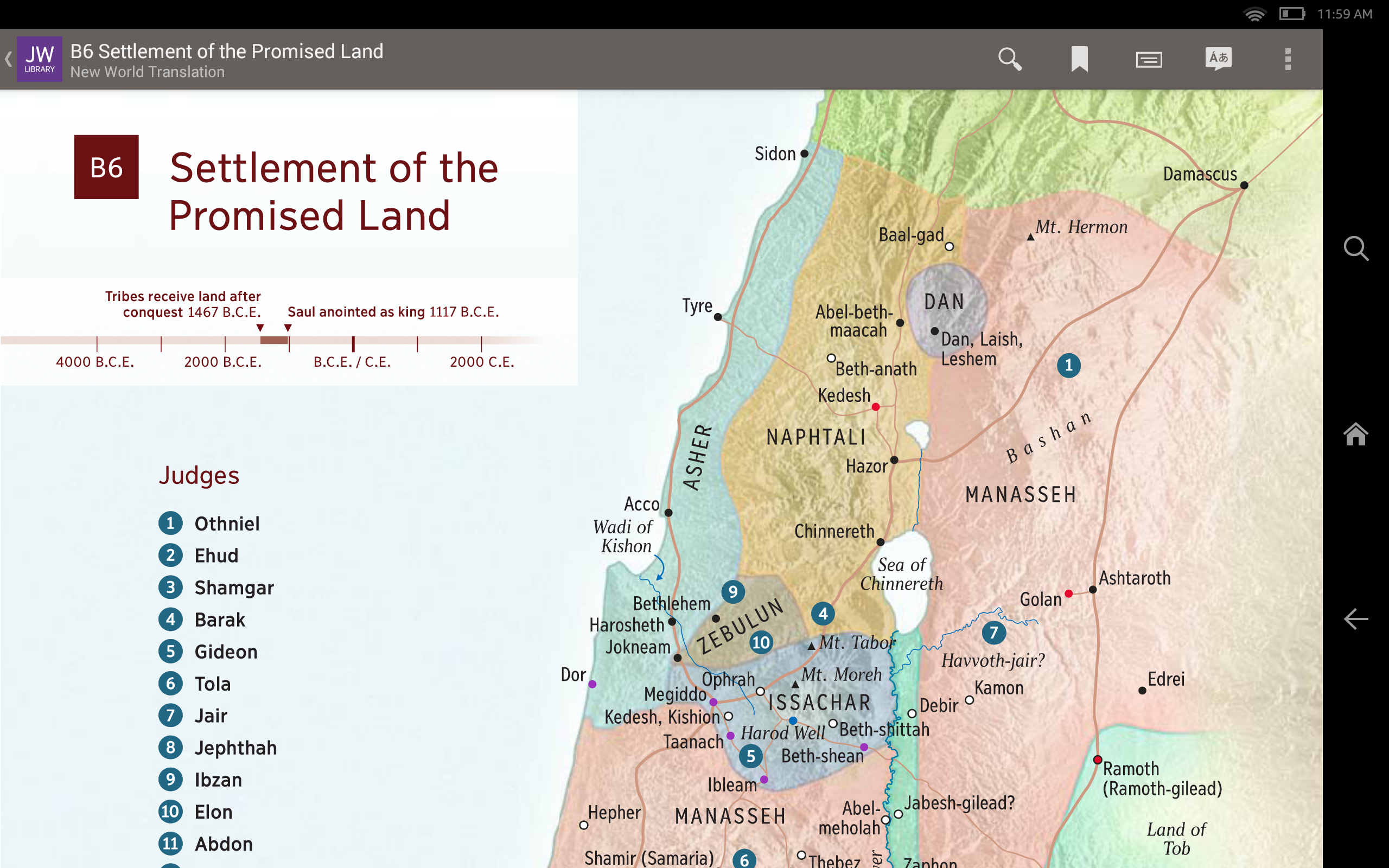Tap the 'Tribes receive land' timeline arrow
Viewport: 1389px width, 868px height.
pos(260,328)
